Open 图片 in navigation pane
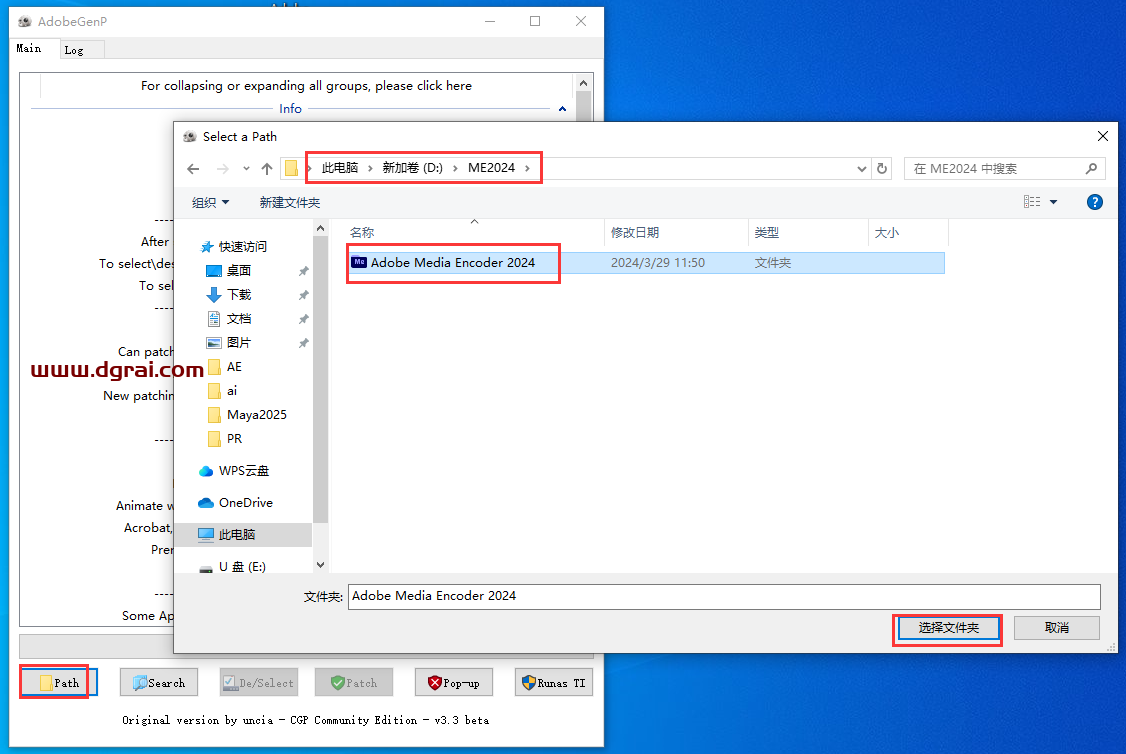This screenshot has height=754, width=1126. (x=238, y=343)
